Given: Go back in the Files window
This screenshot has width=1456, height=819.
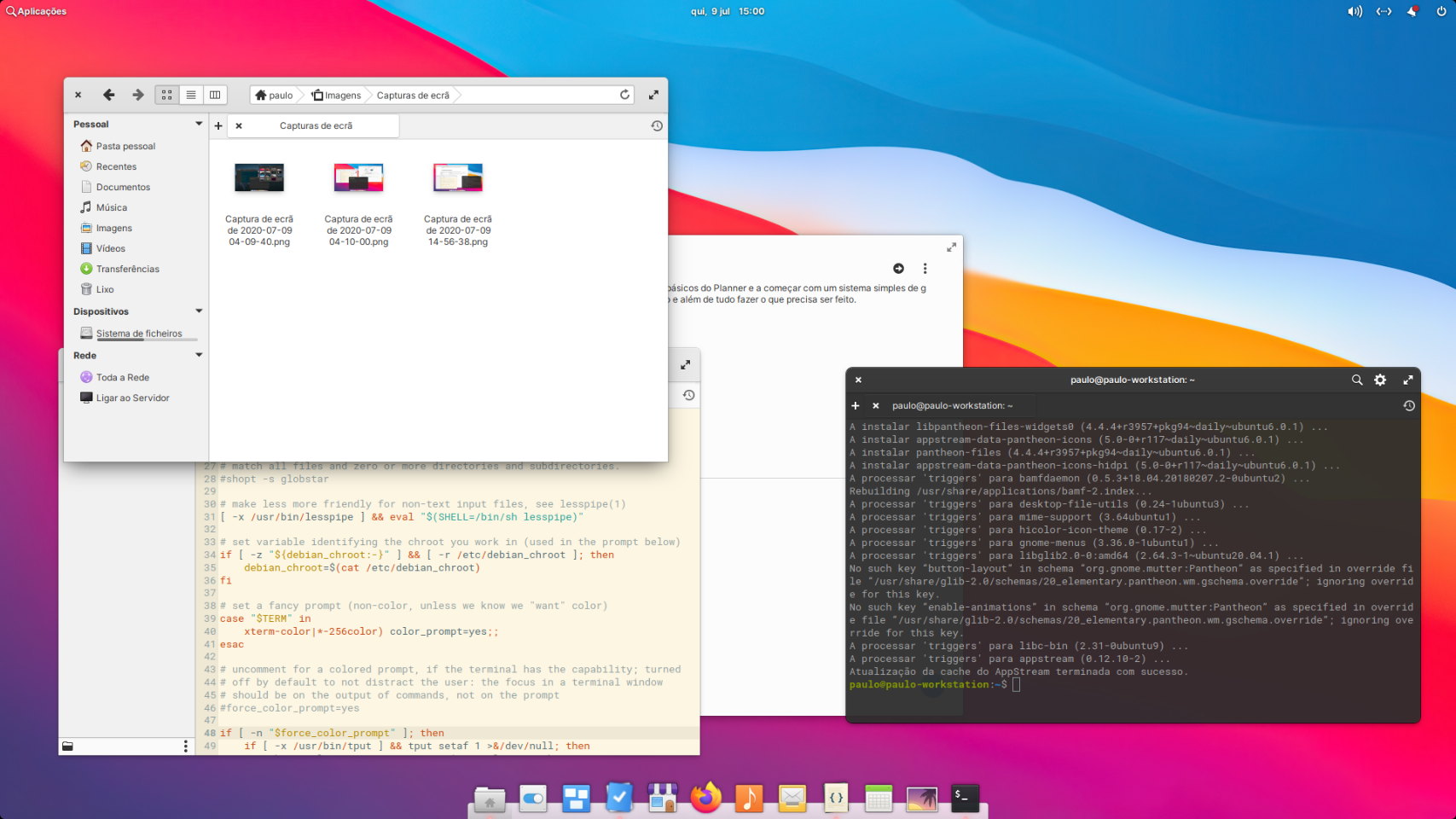Looking at the screenshot, I should [x=108, y=95].
